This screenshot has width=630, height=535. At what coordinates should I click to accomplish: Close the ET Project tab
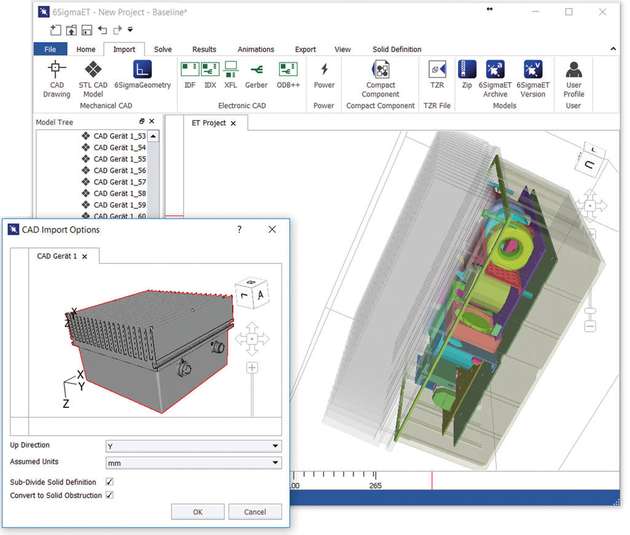[233, 123]
